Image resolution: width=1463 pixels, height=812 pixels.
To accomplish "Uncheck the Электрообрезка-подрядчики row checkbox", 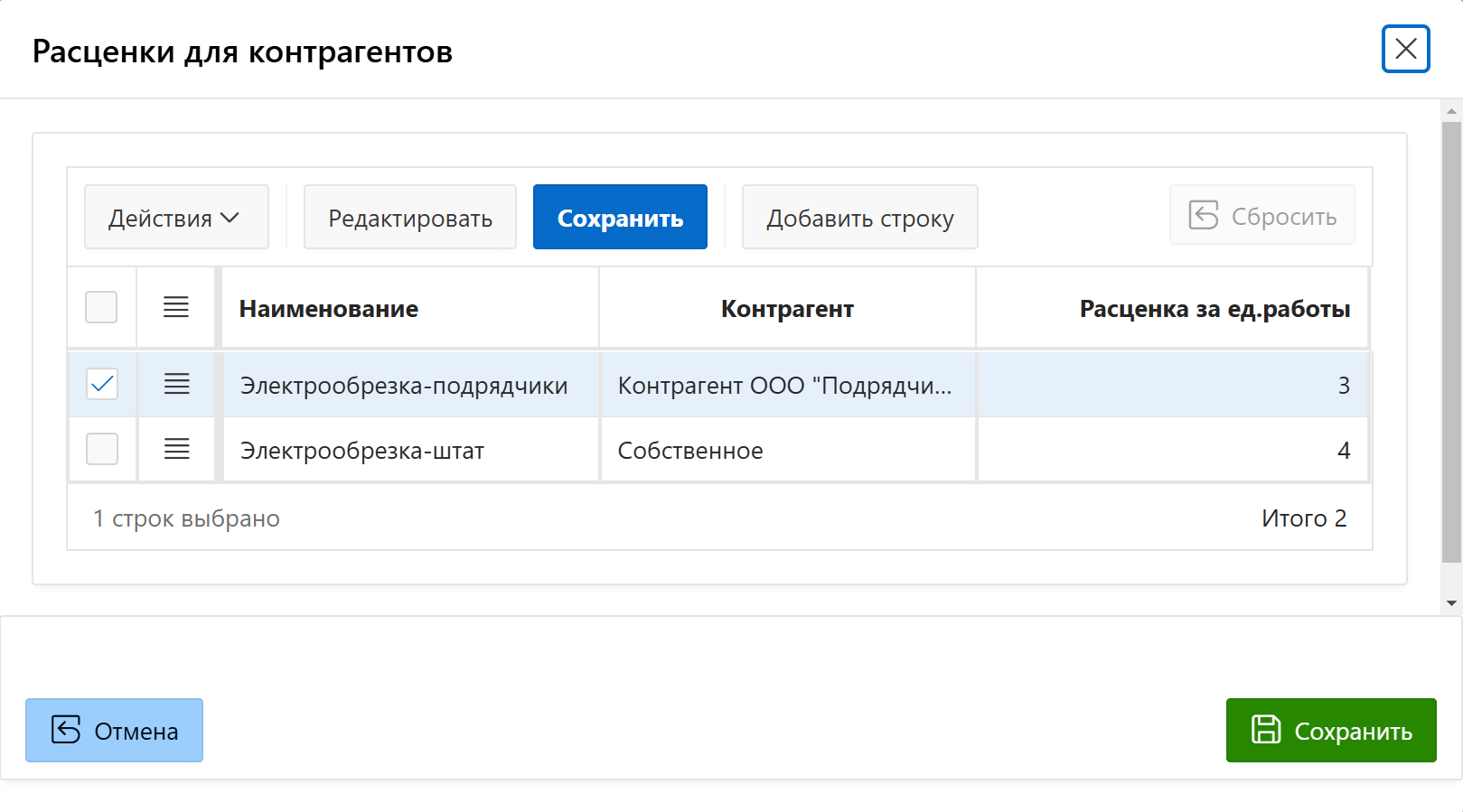I will (102, 384).
